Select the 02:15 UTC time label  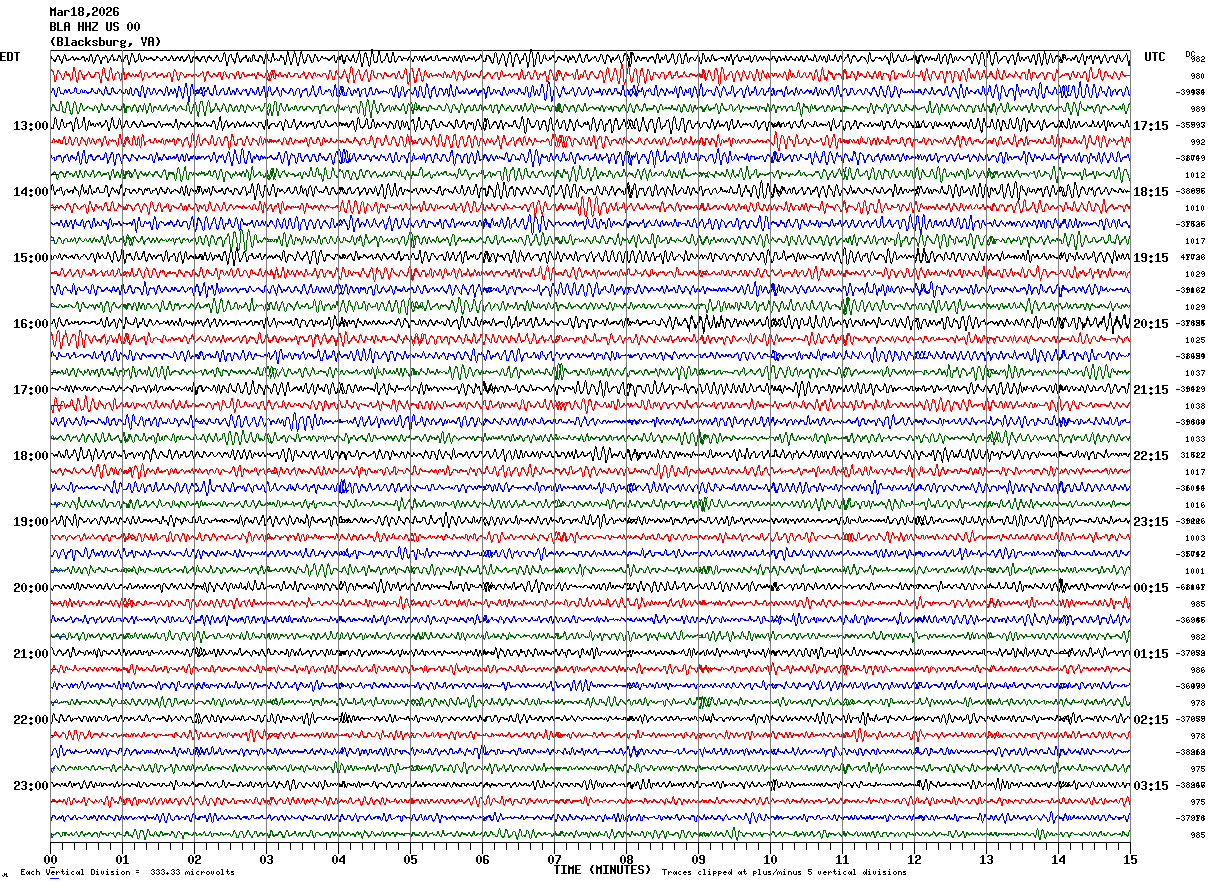(1151, 720)
